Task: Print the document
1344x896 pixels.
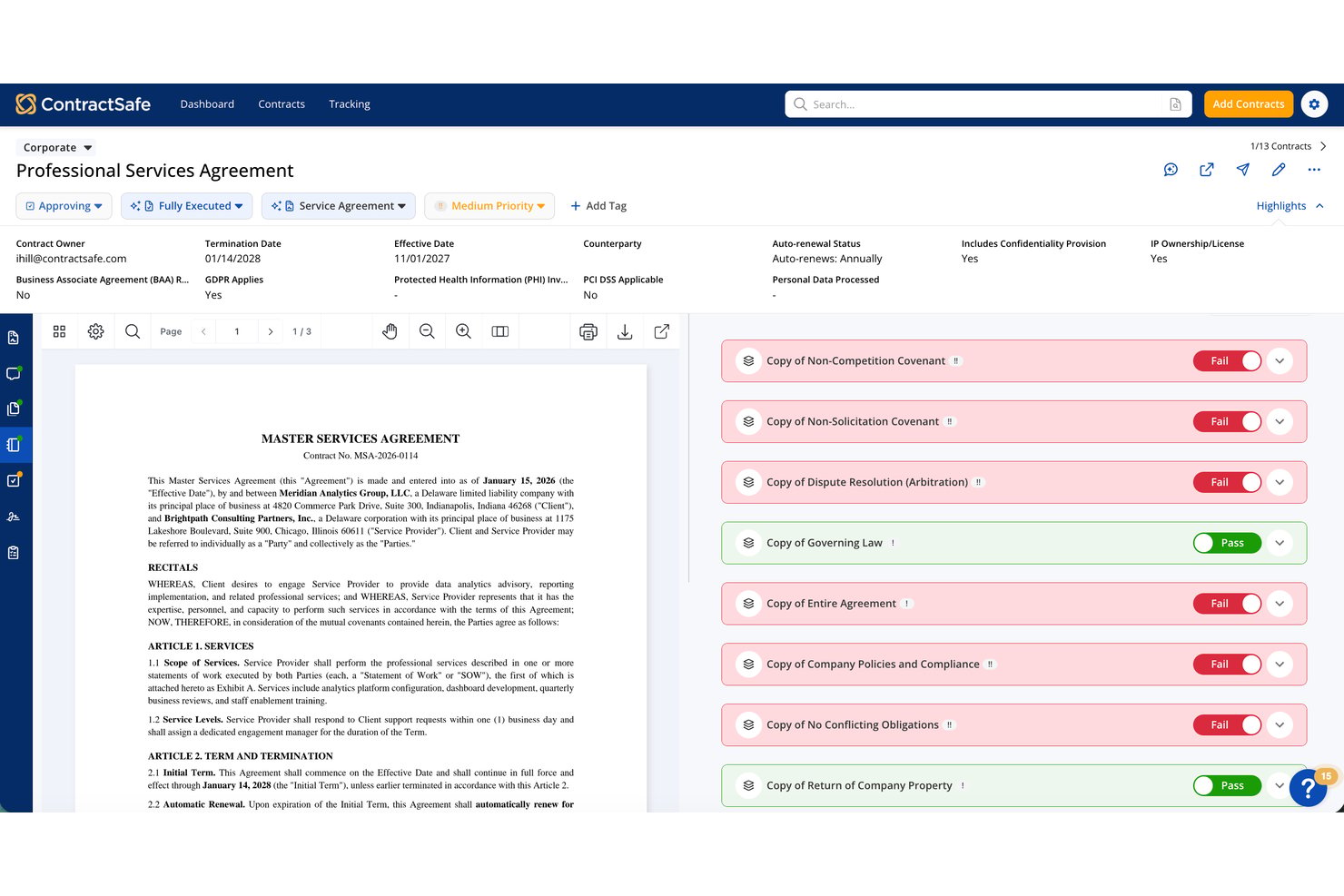Action: click(588, 331)
